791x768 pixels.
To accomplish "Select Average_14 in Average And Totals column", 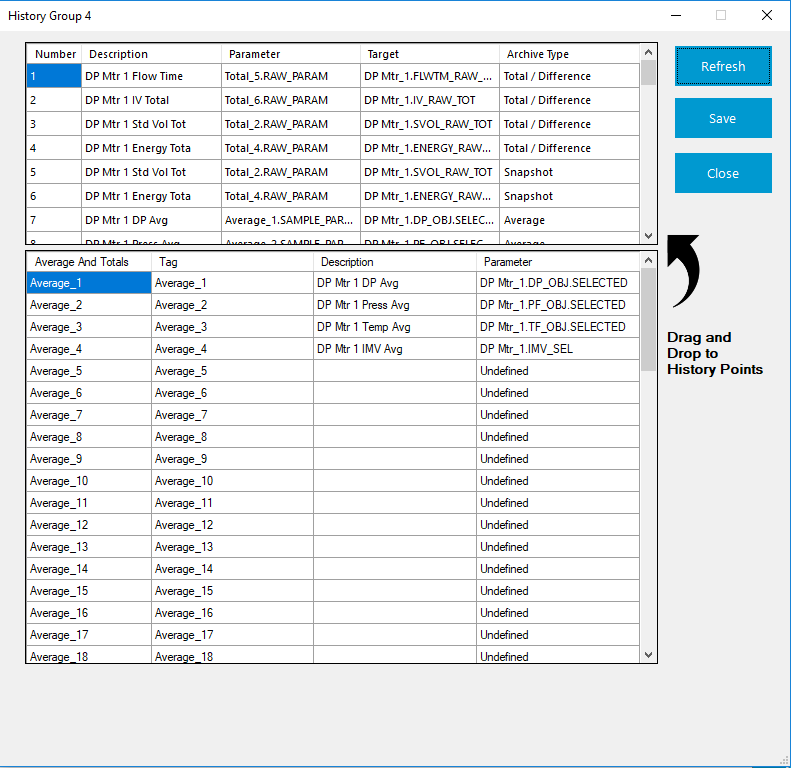I will [x=89, y=569].
